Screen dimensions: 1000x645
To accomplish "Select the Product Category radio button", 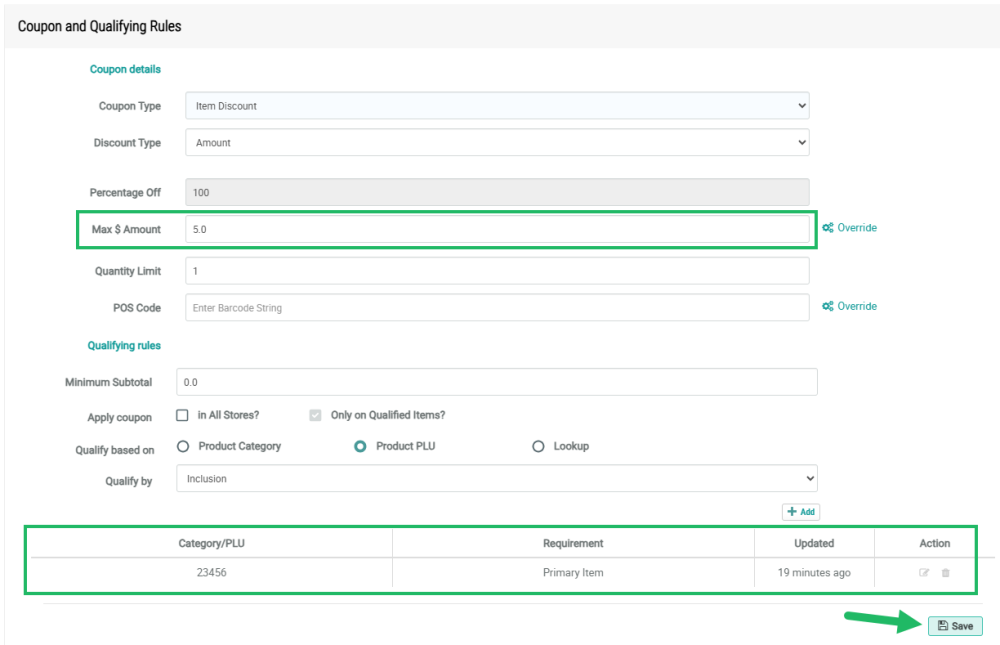I will point(183,446).
